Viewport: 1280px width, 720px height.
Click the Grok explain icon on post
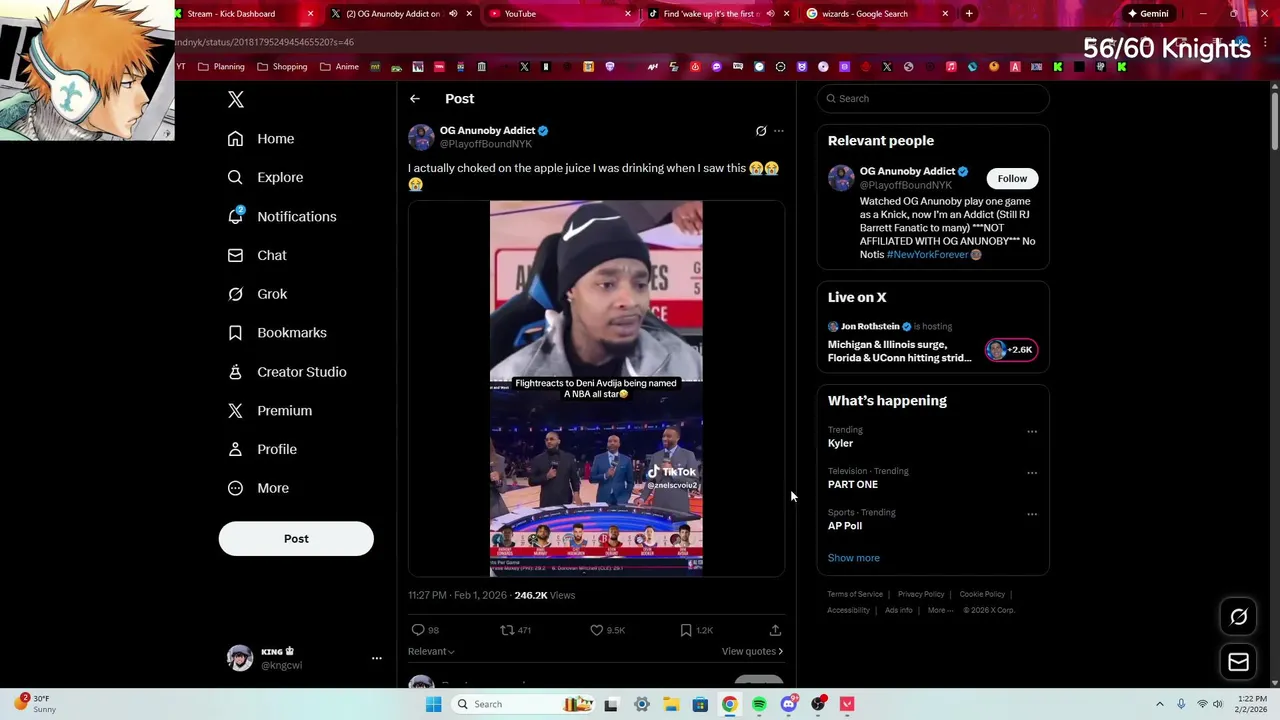pyautogui.click(x=761, y=131)
